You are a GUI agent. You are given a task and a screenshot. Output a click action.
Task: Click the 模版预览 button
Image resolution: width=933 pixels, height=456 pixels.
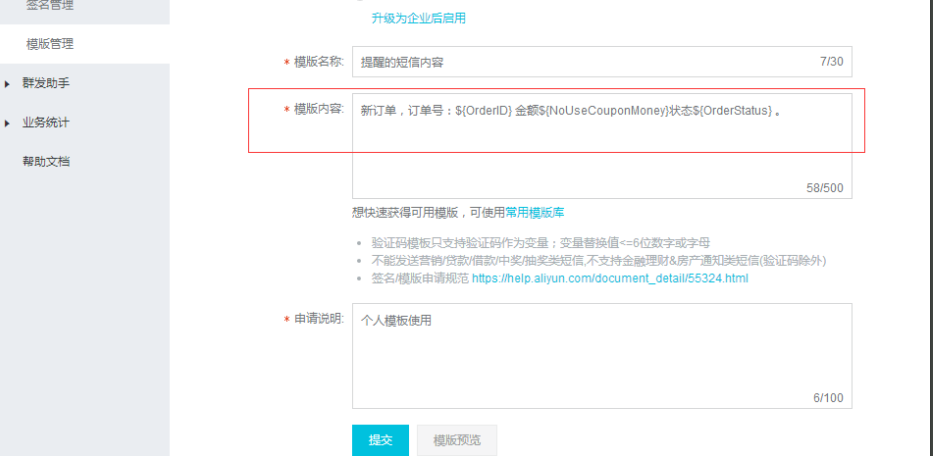(x=456, y=440)
